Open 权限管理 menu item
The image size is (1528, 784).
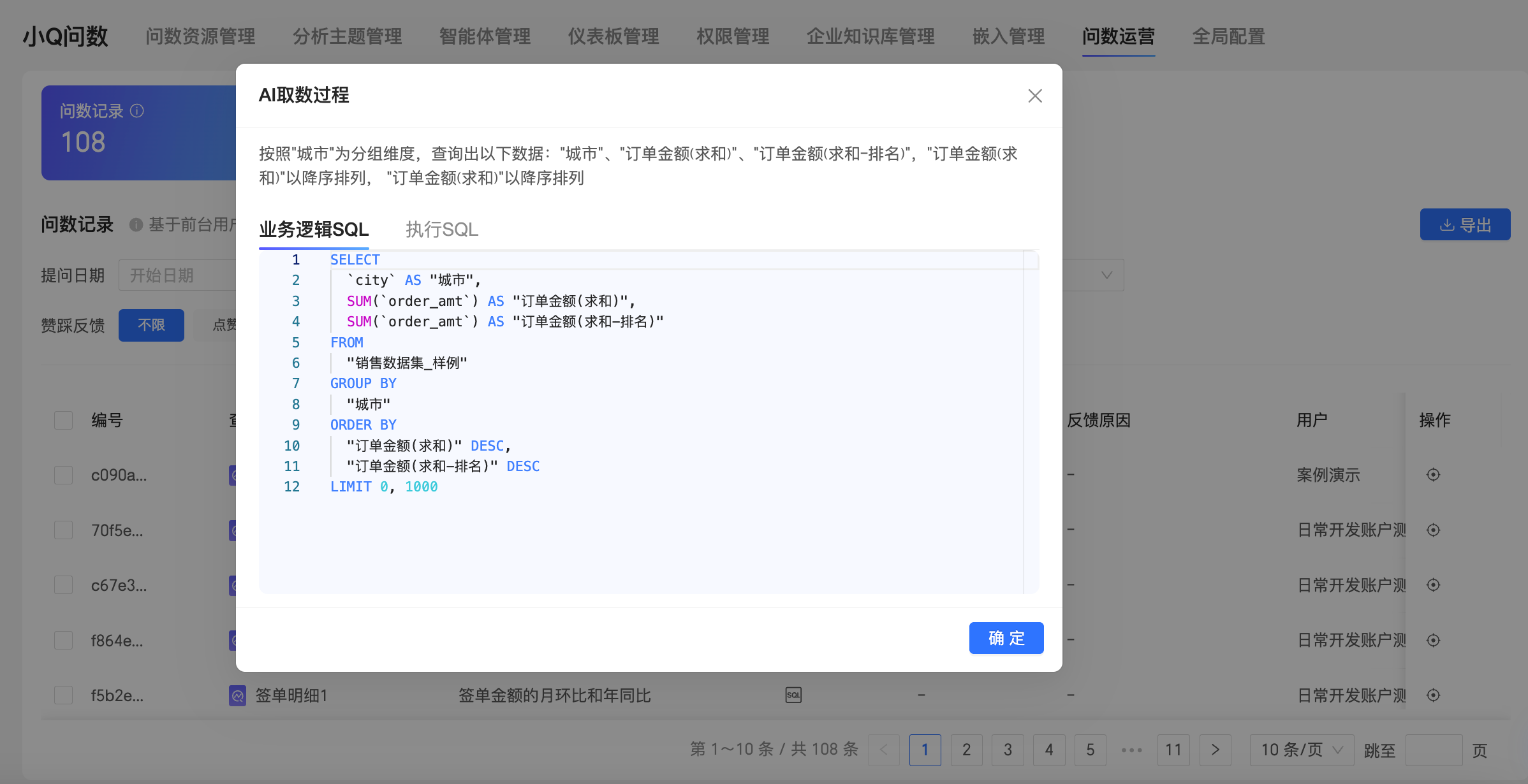[733, 36]
